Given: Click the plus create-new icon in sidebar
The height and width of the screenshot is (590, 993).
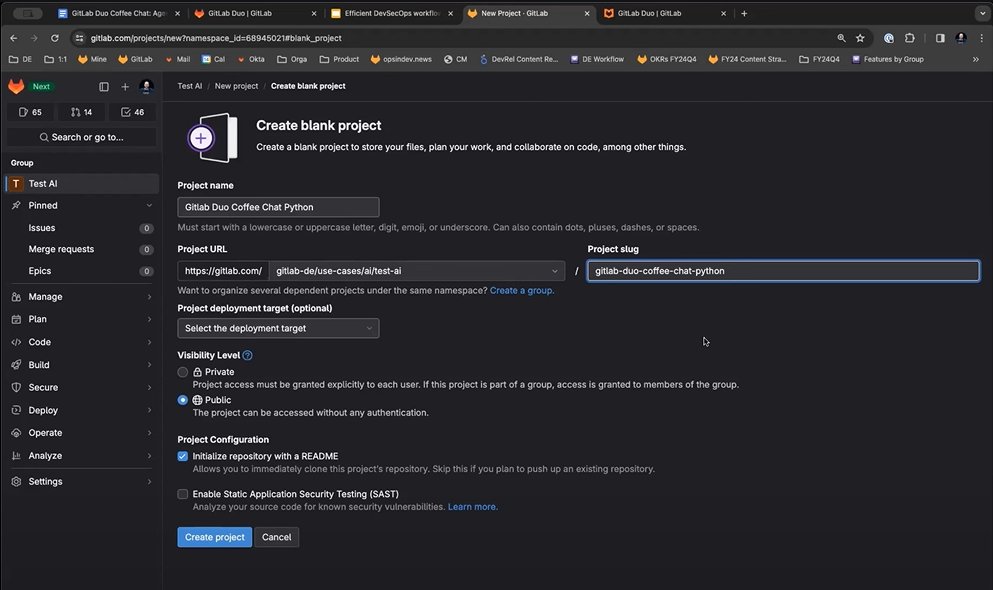Looking at the screenshot, I should click(125, 87).
